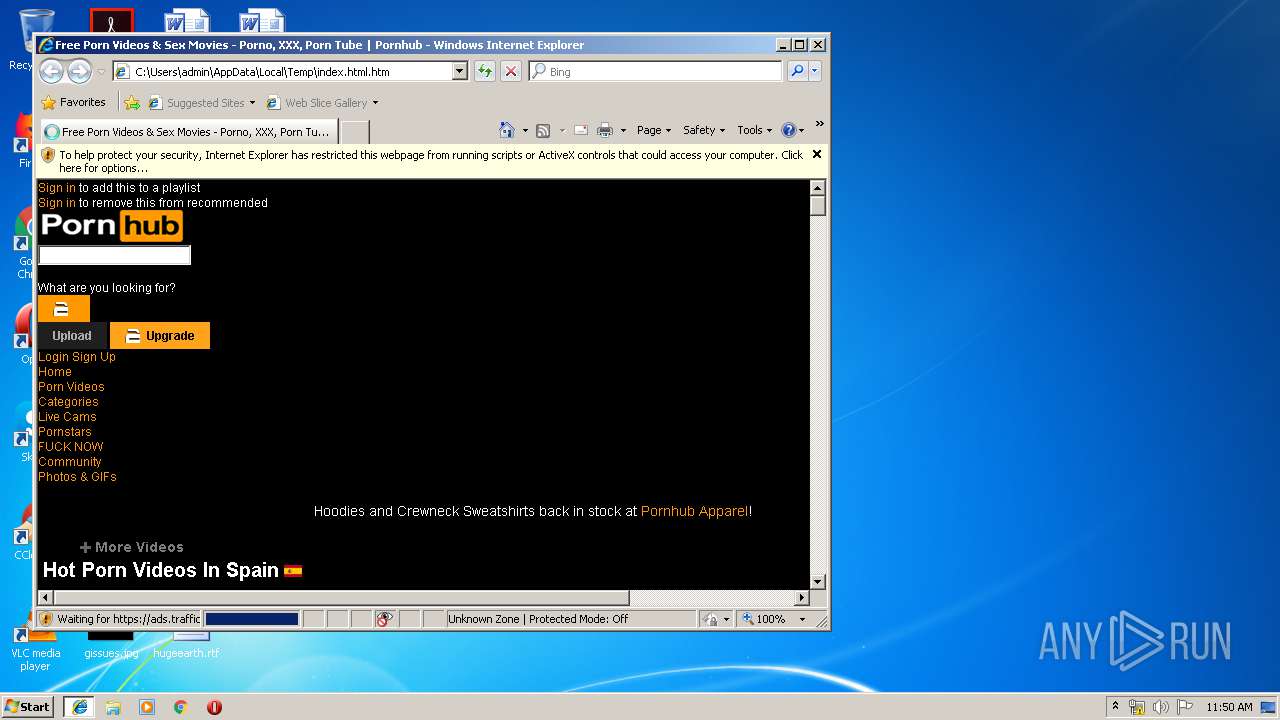Screen dimensions: 1280x720
Task: Open Google Chrome from the taskbar
Action: click(x=181, y=707)
